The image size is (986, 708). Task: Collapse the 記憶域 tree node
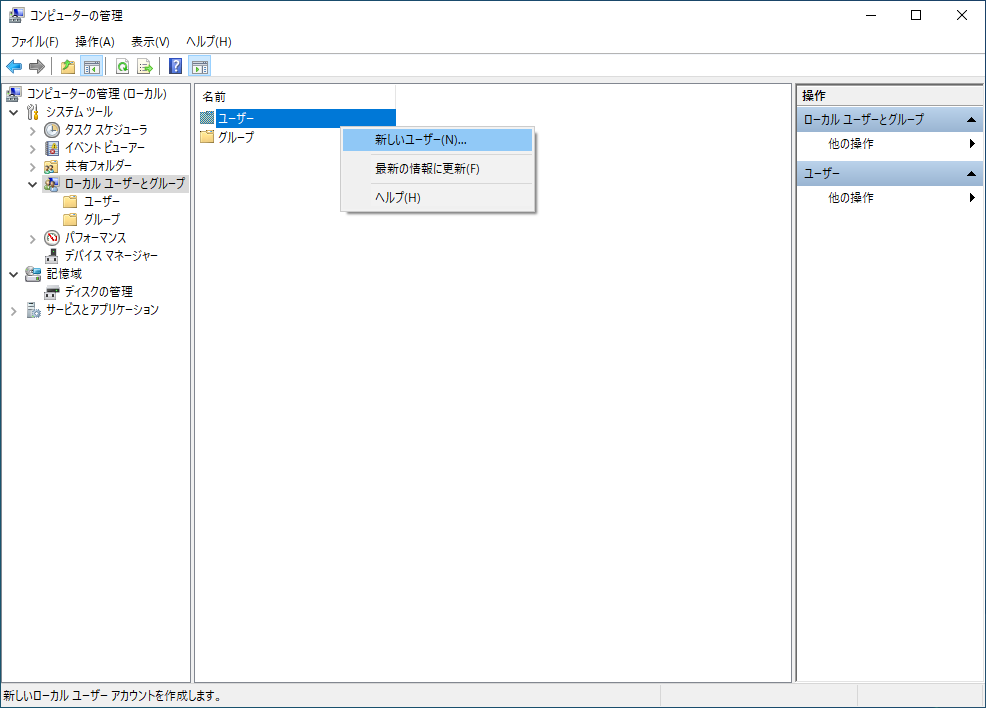[x=14, y=275]
